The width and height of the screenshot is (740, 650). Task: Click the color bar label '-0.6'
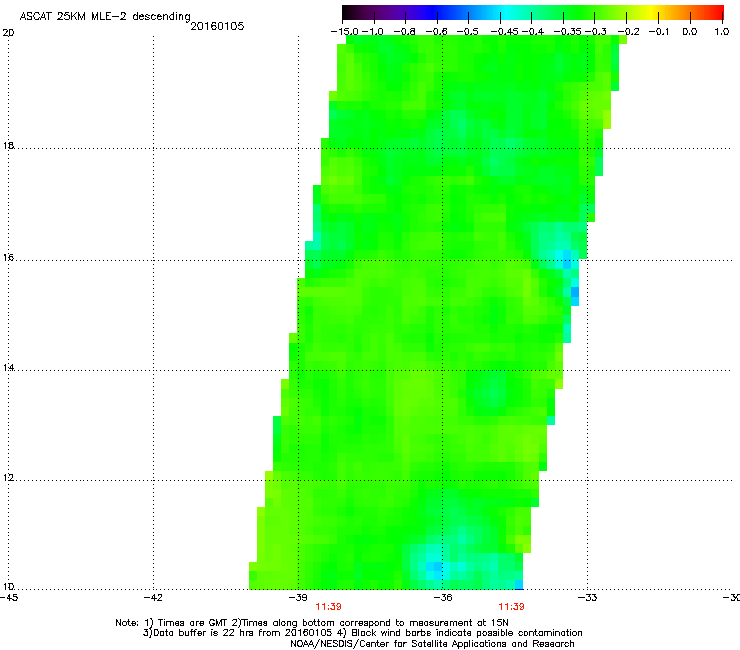coord(437,32)
